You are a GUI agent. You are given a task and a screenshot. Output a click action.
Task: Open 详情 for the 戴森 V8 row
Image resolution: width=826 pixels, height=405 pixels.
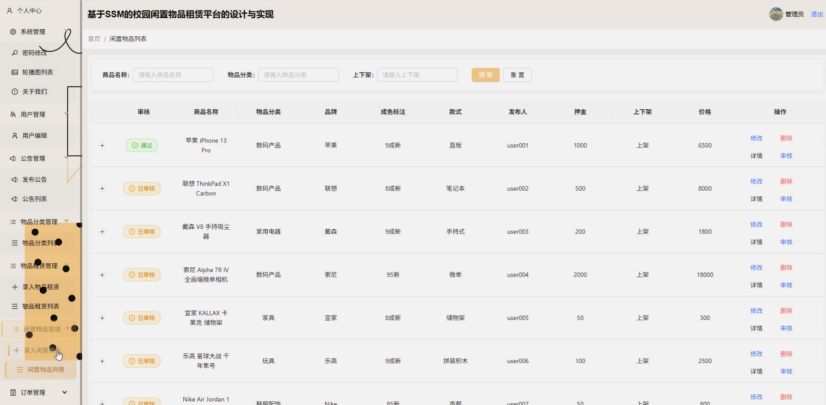[x=756, y=242]
